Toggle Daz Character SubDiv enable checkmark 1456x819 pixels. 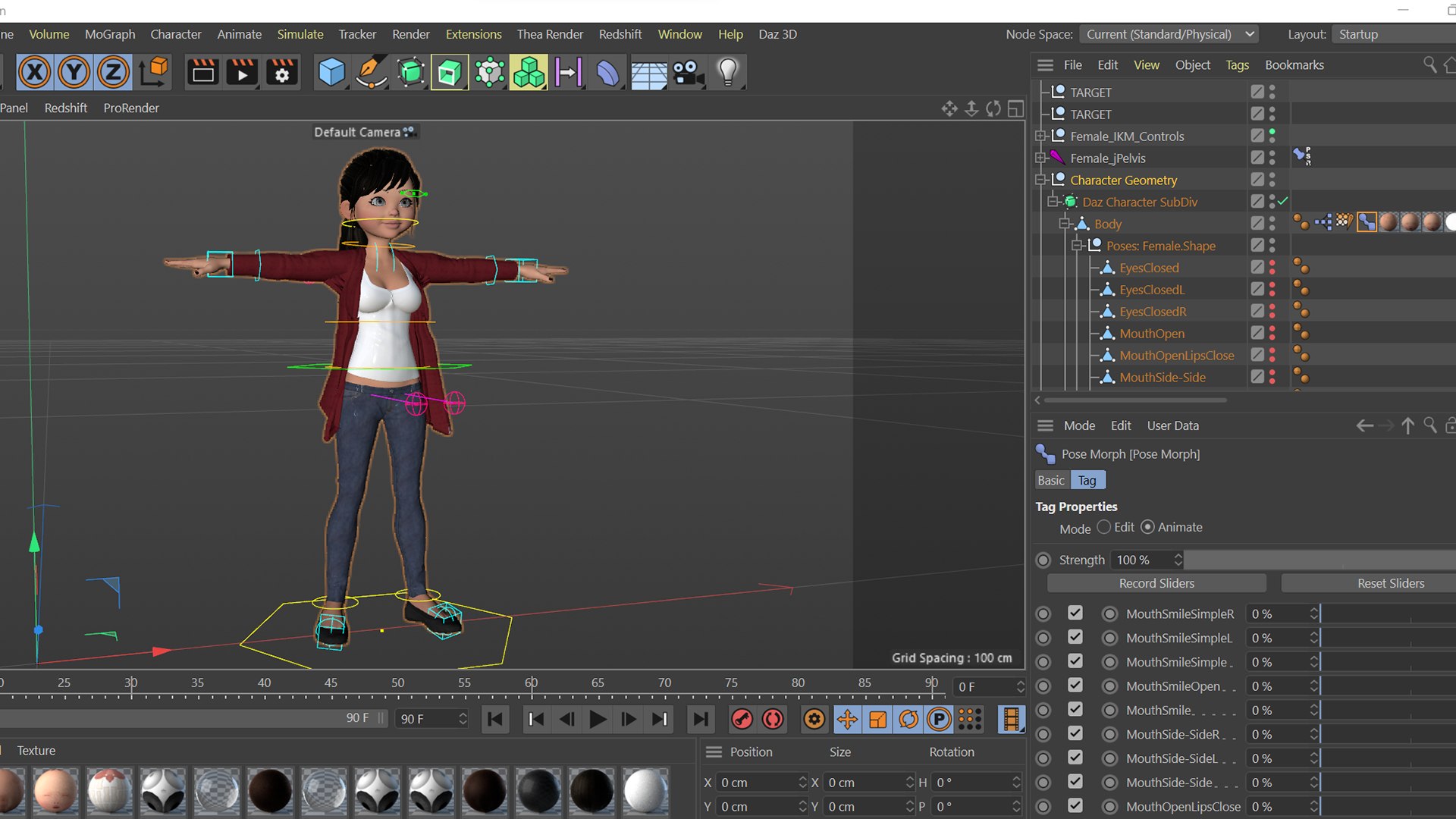[1283, 202]
